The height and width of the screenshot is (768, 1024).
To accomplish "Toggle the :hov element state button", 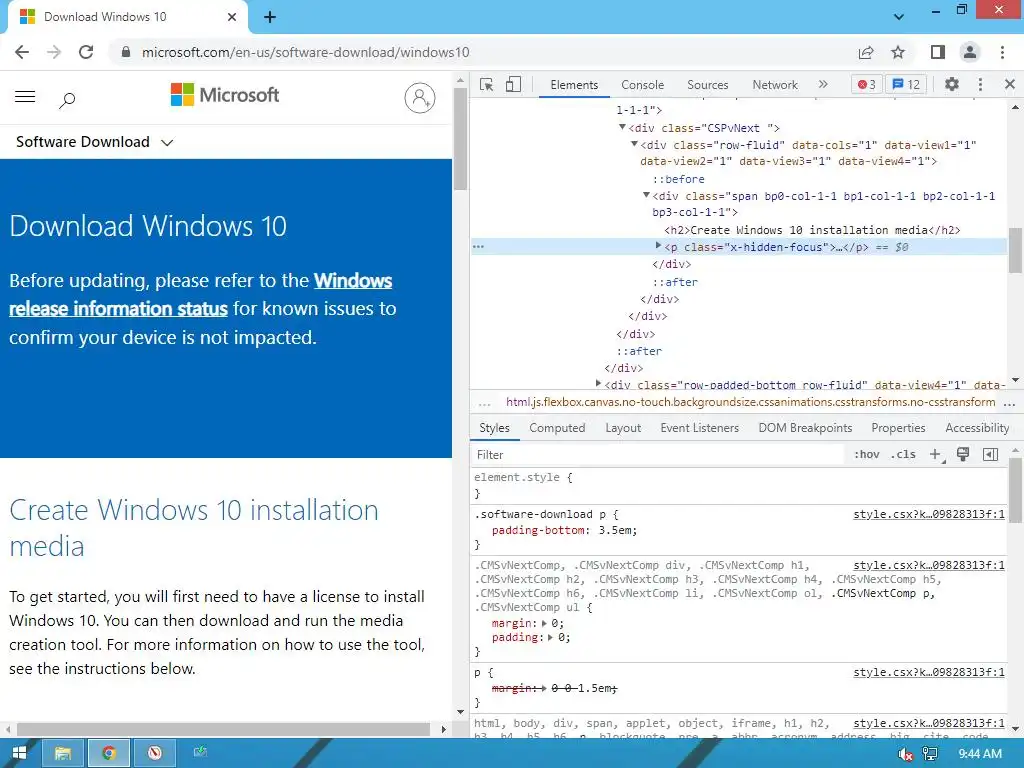I will click(866, 455).
